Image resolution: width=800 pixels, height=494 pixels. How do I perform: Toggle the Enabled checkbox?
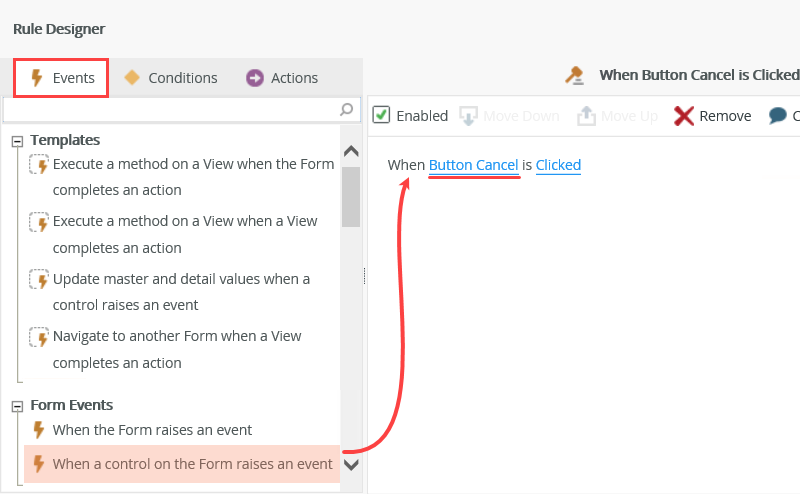(381, 115)
